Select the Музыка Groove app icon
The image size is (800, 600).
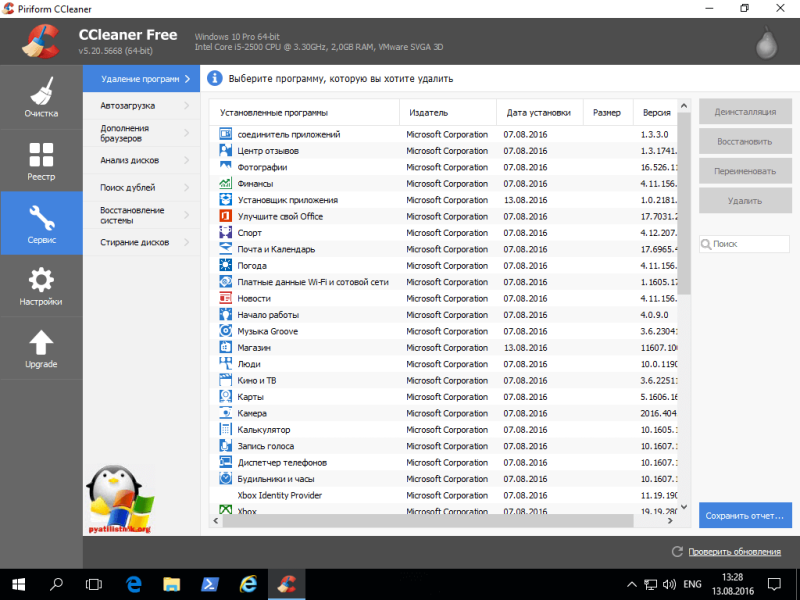226,331
